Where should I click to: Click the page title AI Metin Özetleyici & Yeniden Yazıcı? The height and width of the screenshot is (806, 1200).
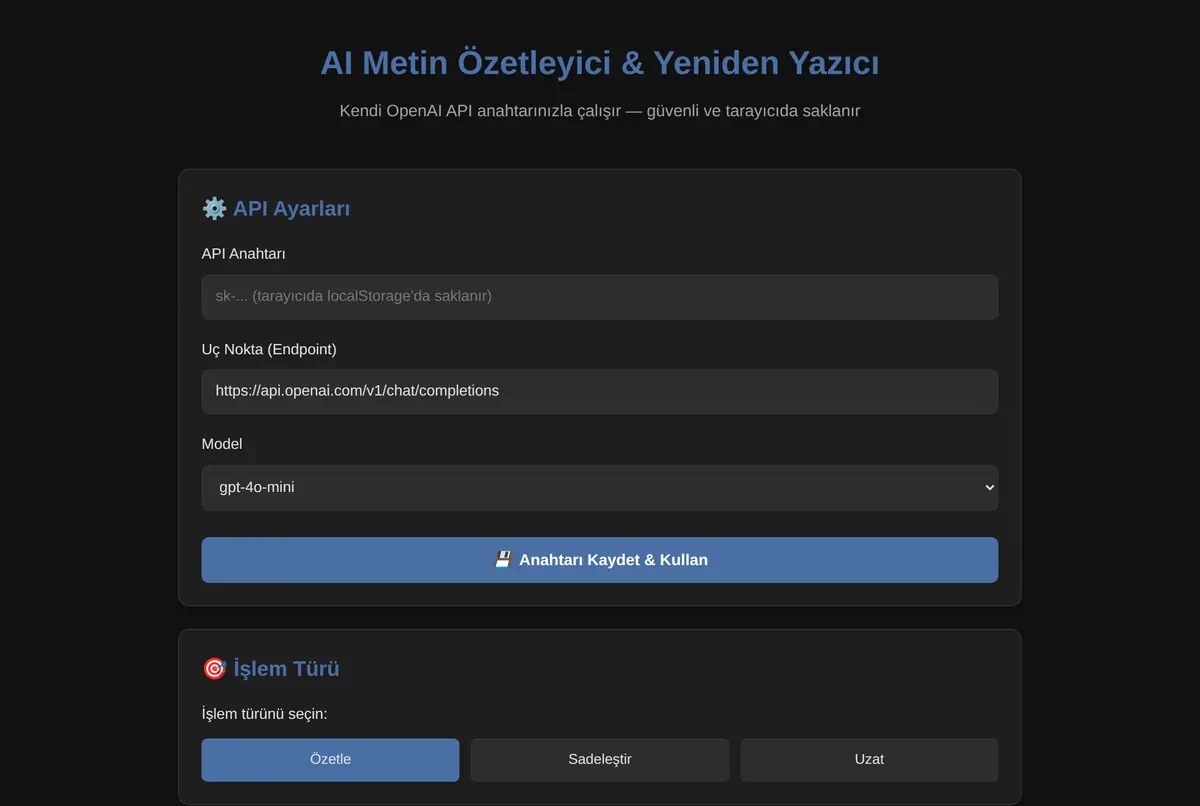(600, 63)
